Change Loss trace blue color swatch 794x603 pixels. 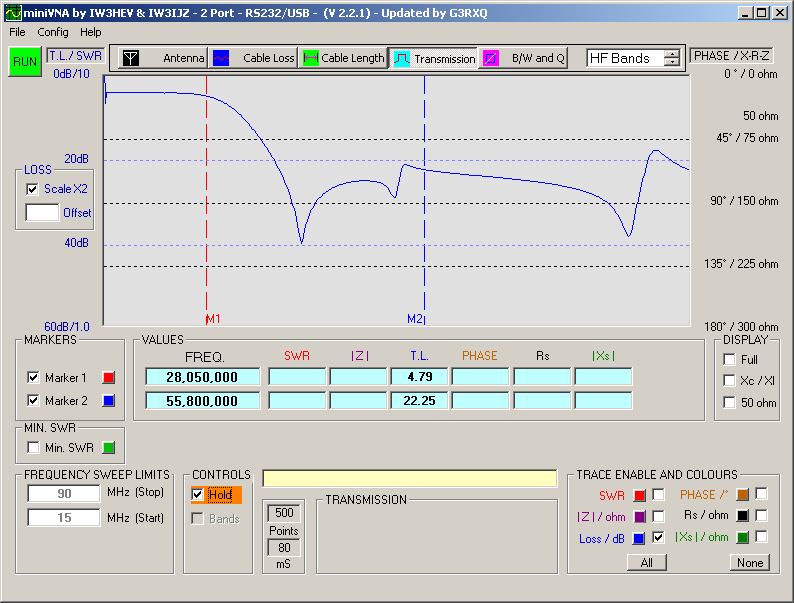point(640,539)
